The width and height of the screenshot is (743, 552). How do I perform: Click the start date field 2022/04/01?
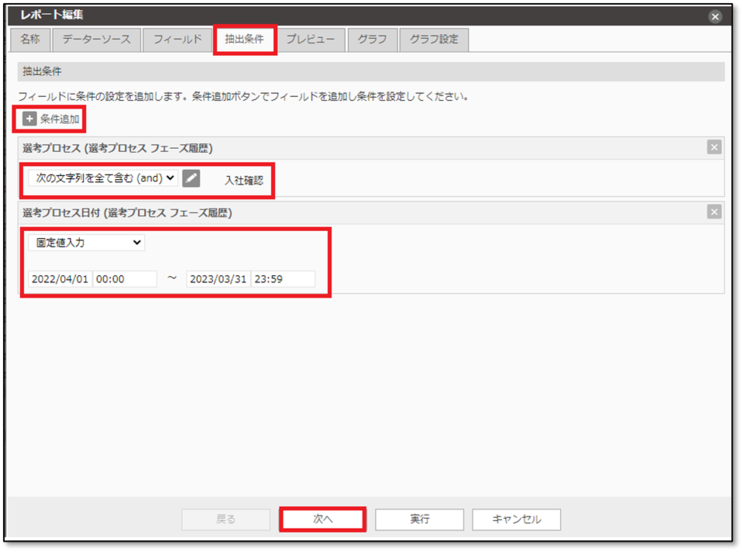[x=60, y=279]
